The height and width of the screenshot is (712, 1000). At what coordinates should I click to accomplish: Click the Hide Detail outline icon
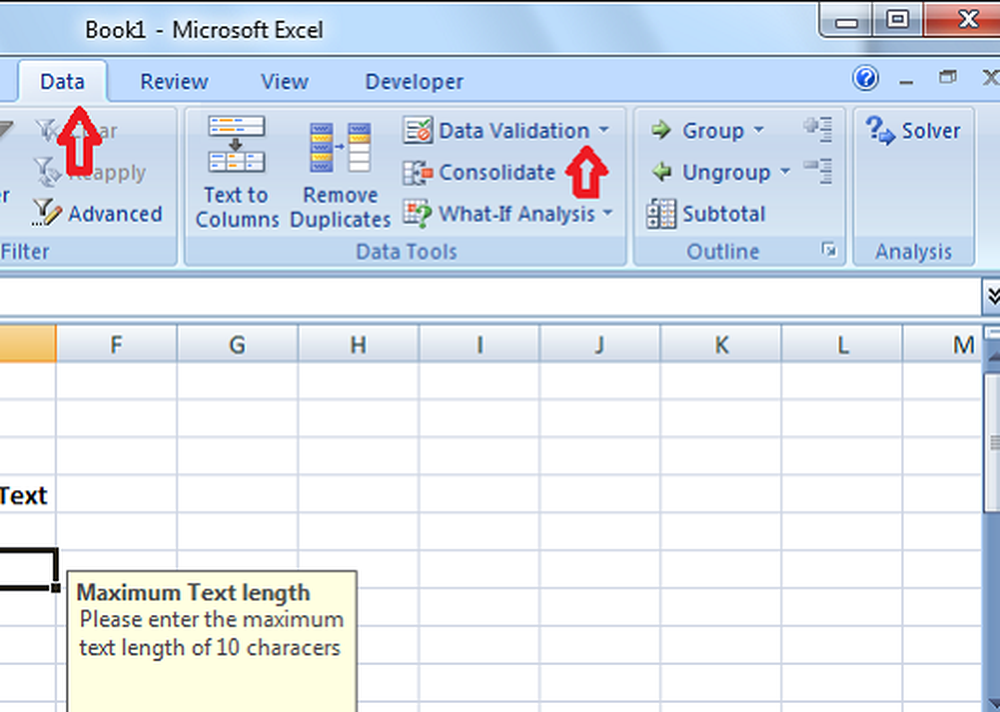click(818, 171)
